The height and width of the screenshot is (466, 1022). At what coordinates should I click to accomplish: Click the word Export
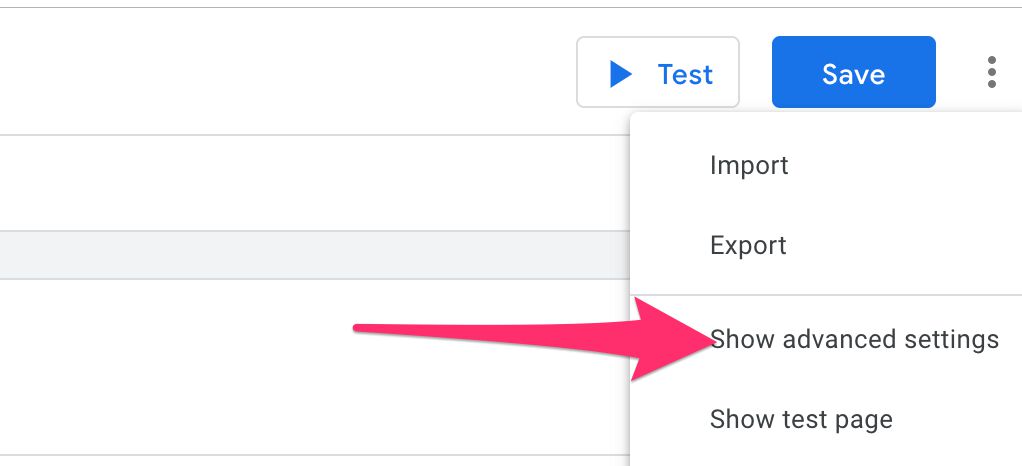point(748,246)
